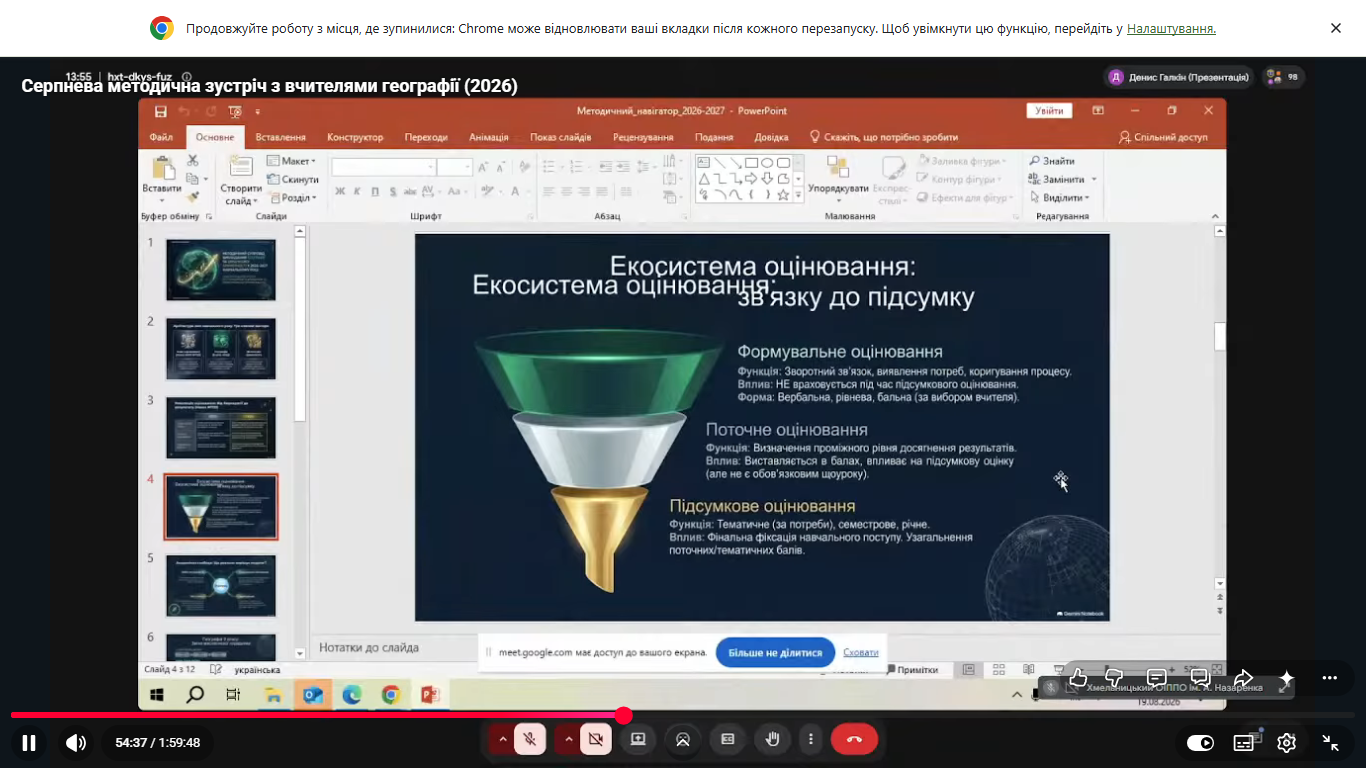Switch to the Показ слайдів ribbon tab

[x=561, y=137]
